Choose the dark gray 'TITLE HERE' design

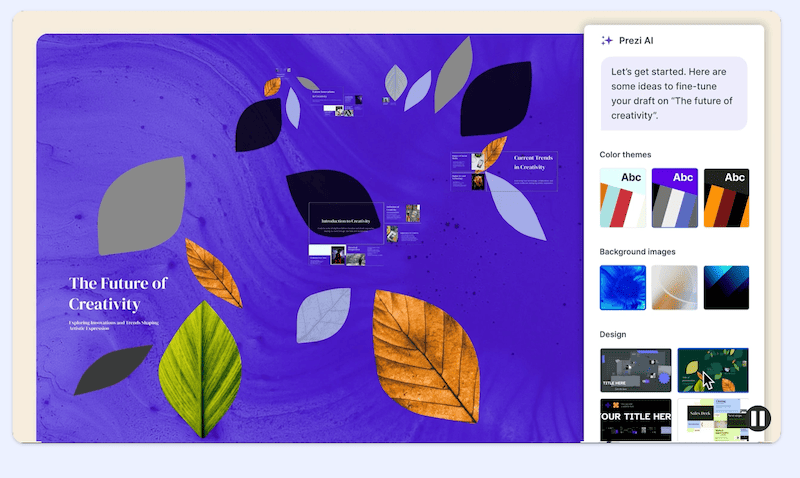tap(635, 370)
